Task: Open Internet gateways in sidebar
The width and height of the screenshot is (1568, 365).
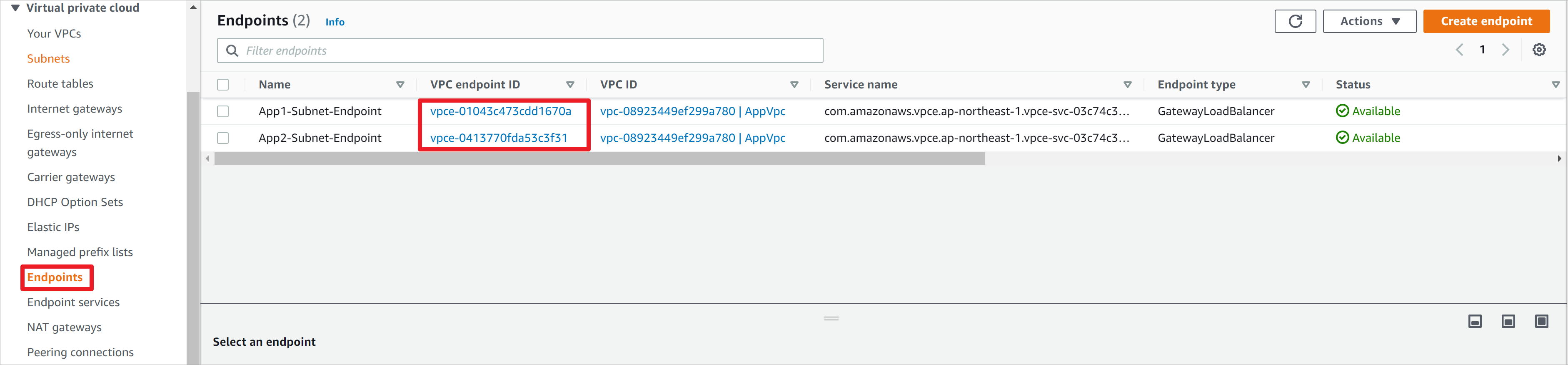Action: pyautogui.click(x=74, y=108)
